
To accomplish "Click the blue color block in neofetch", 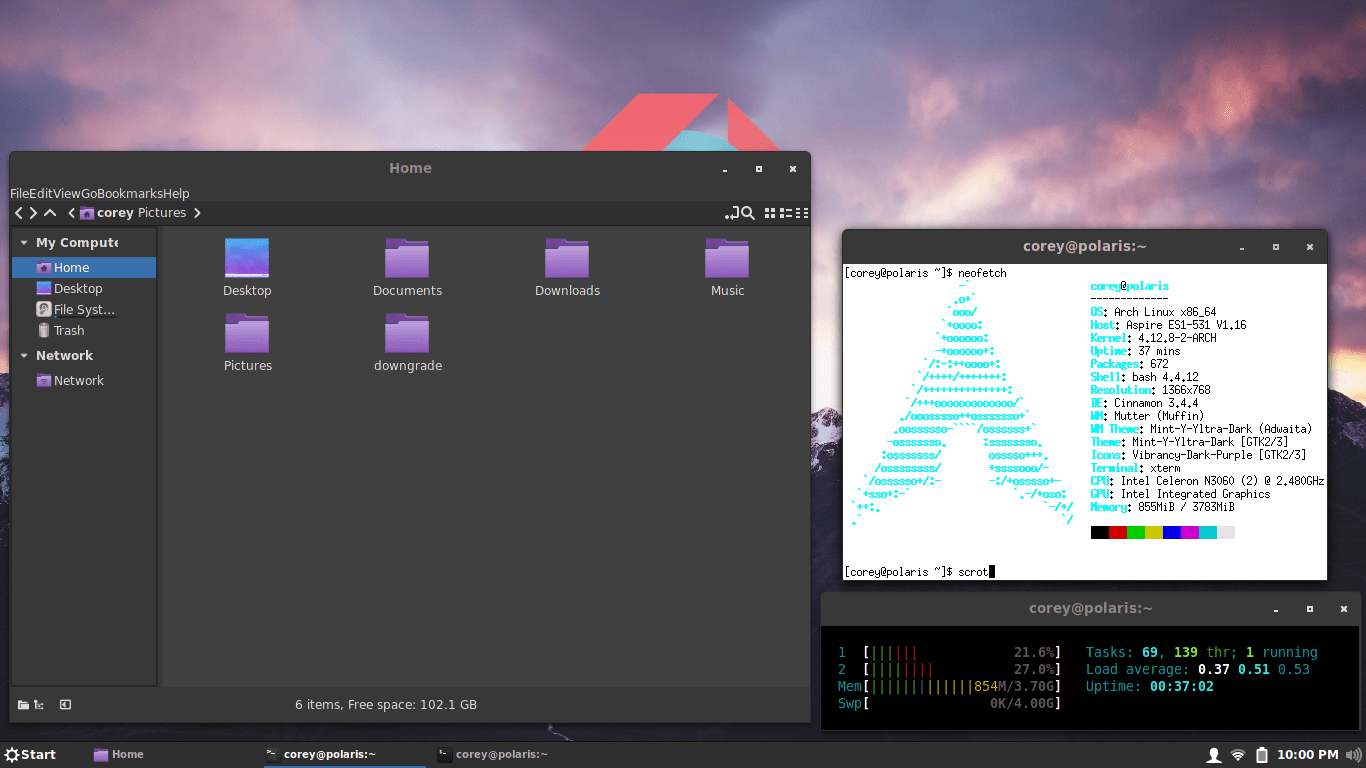I will 1172,533.
